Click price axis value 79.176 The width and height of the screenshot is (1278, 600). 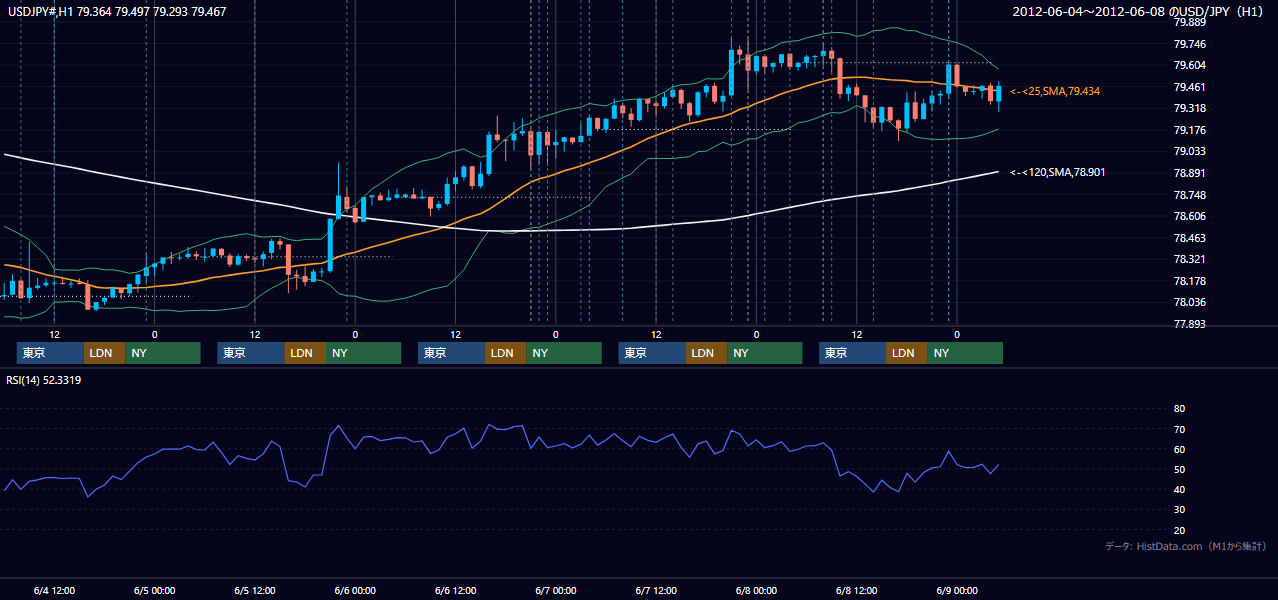tap(1188, 130)
